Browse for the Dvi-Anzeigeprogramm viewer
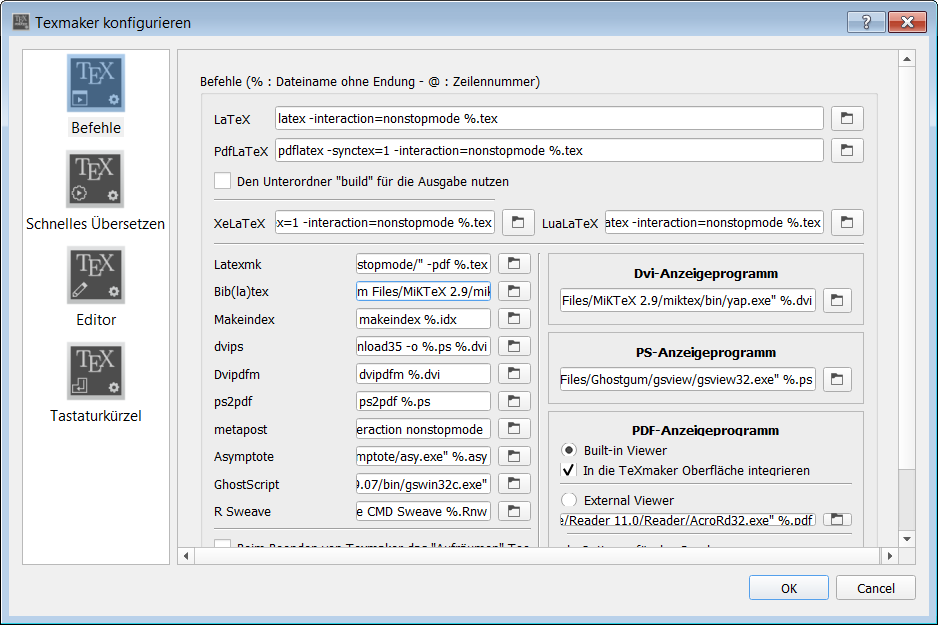Viewport: 938px width, 625px height. pyautogui.click(x=837, y=300)
